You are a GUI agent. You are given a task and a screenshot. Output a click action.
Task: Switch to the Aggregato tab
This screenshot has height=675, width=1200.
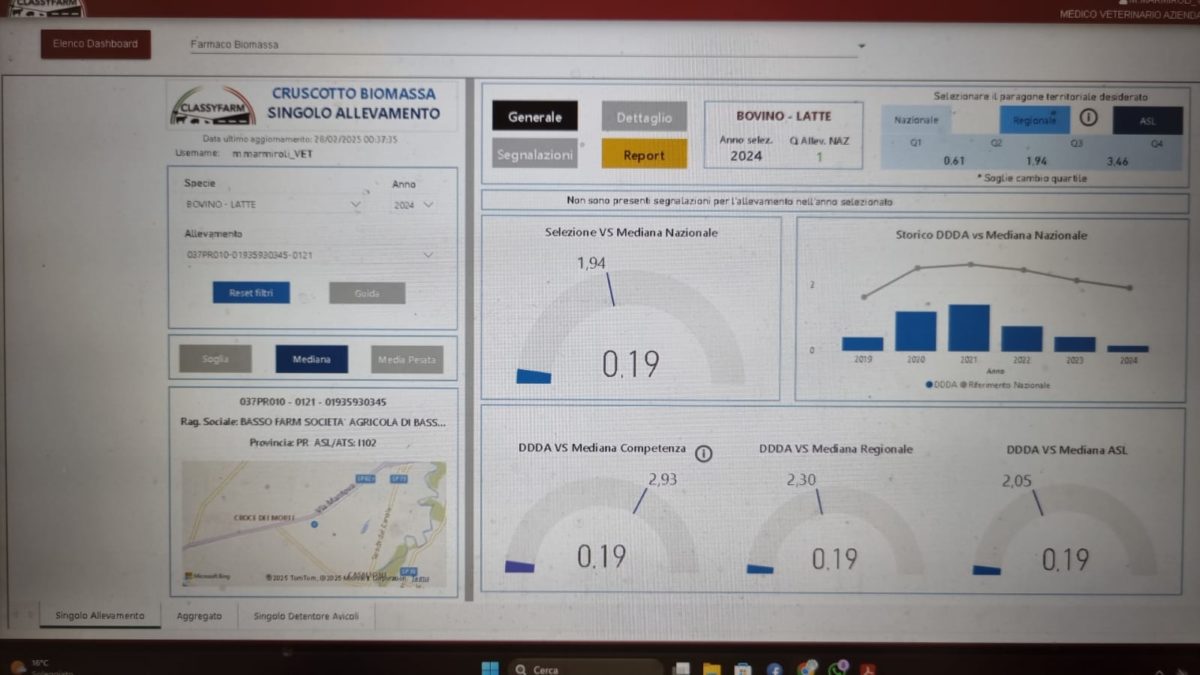[x=199, y=616]
